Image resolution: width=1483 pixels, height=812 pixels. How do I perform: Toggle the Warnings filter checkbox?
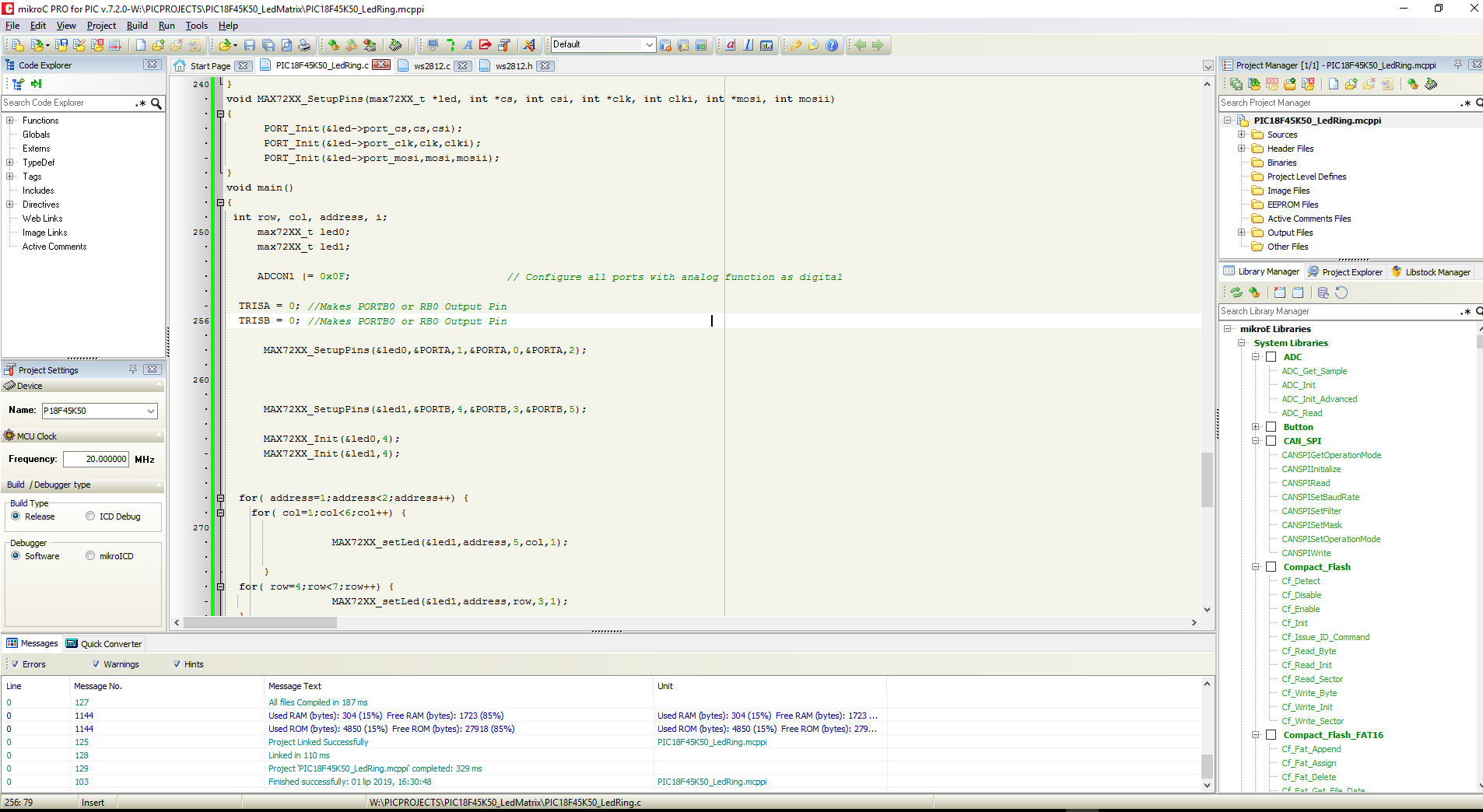point(96,664)
